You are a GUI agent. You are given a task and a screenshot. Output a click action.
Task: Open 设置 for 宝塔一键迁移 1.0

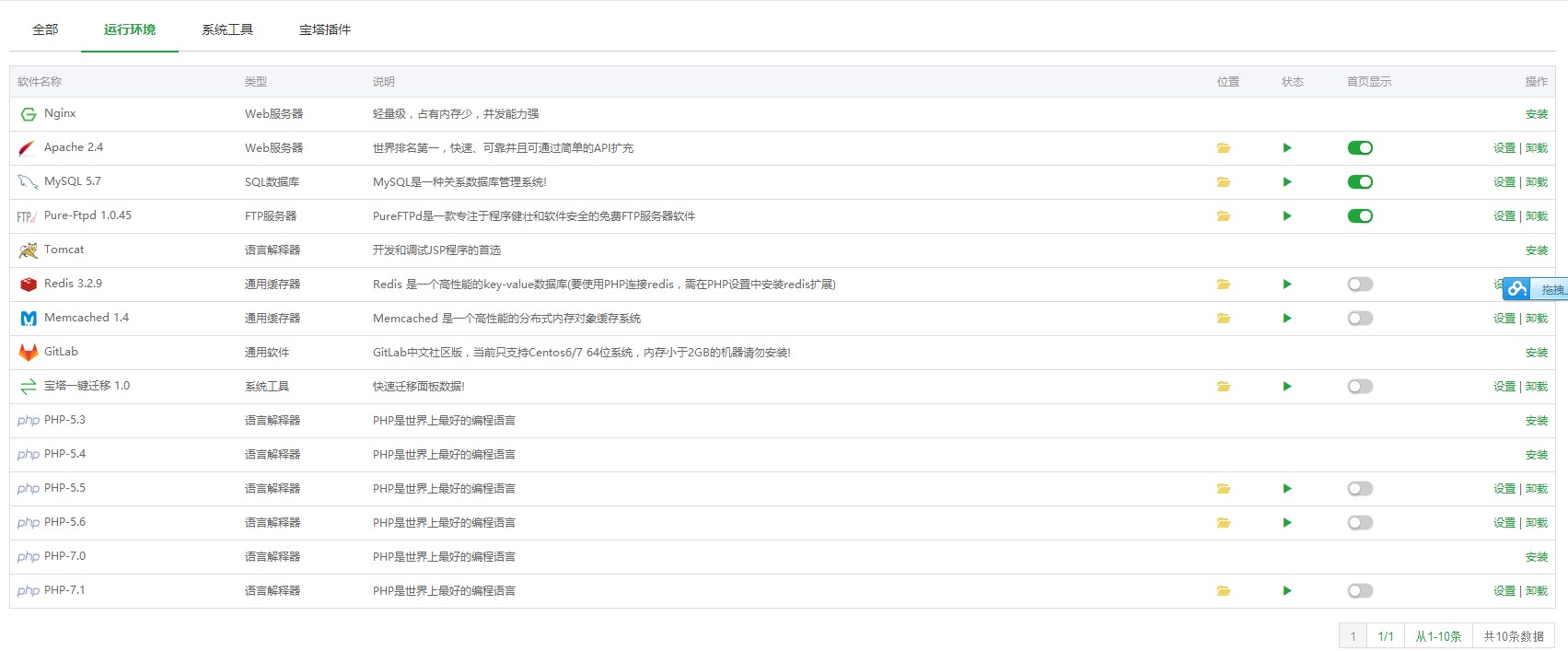coord(1504,387)
